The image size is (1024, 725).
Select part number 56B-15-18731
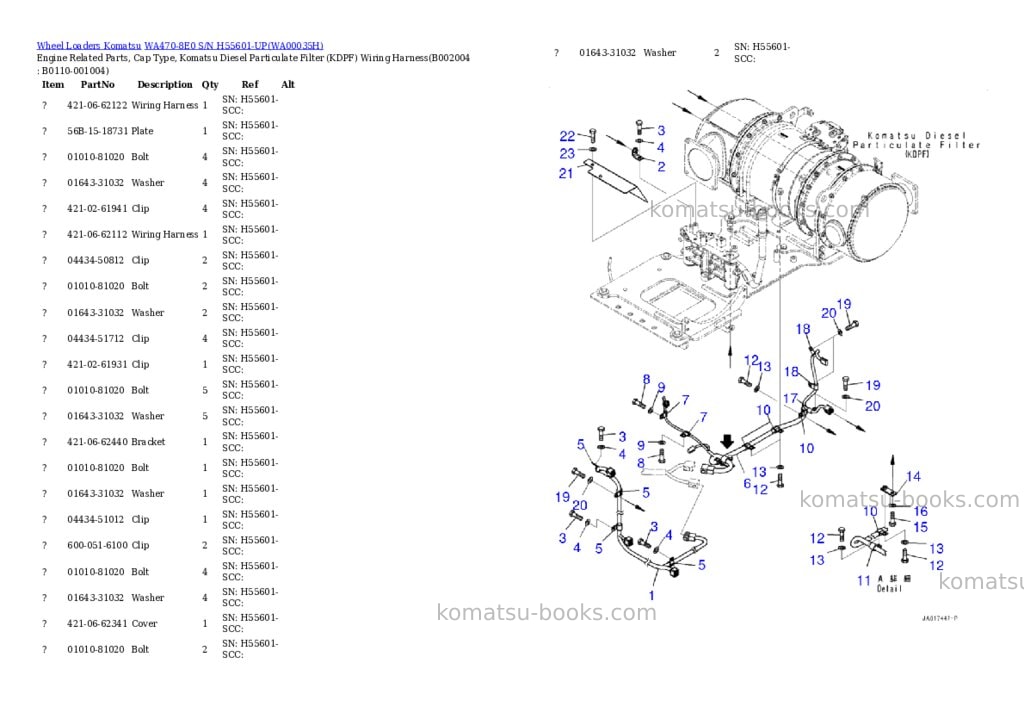click(x=97, y=131)
